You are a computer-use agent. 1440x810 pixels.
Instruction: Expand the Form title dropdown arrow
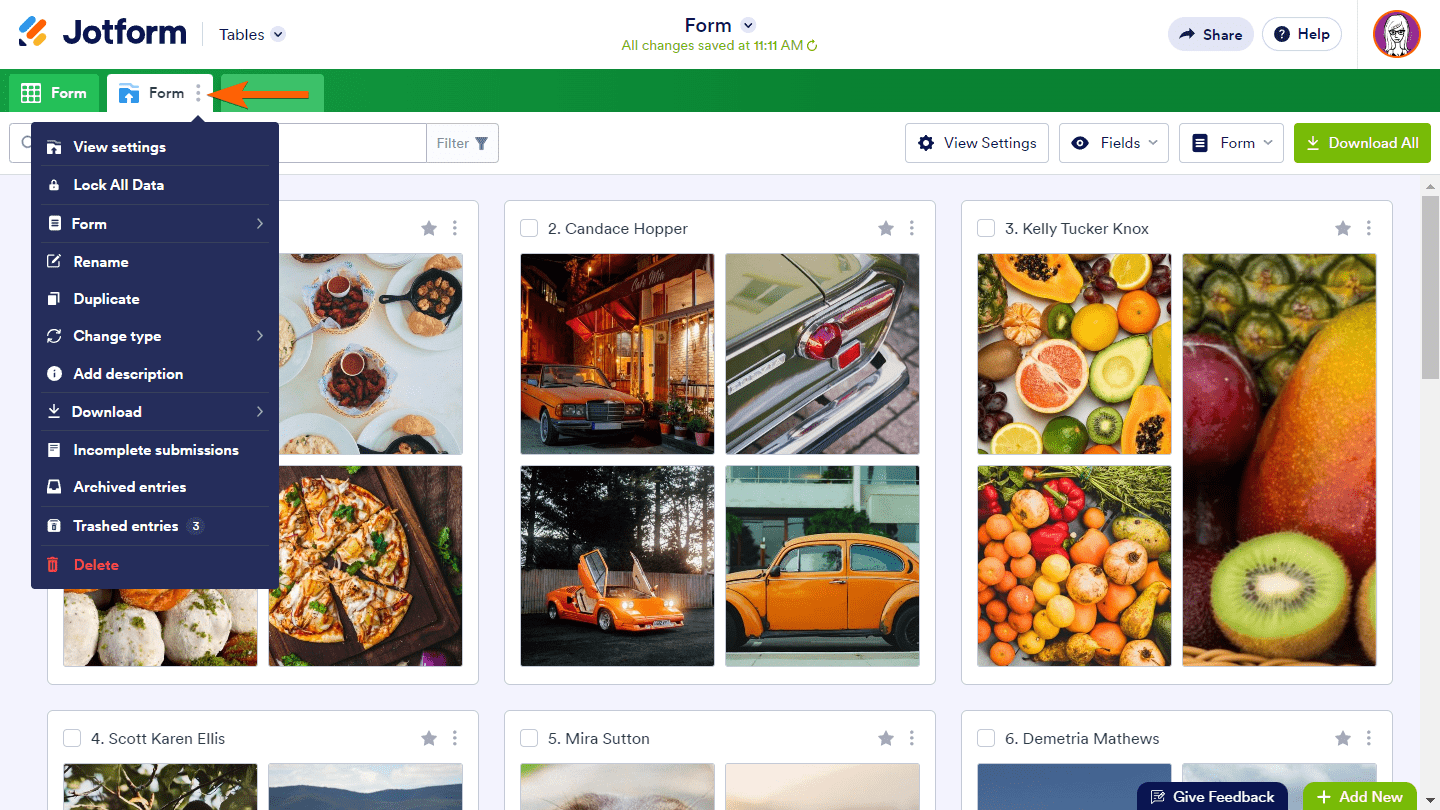[x=748, y=25]
